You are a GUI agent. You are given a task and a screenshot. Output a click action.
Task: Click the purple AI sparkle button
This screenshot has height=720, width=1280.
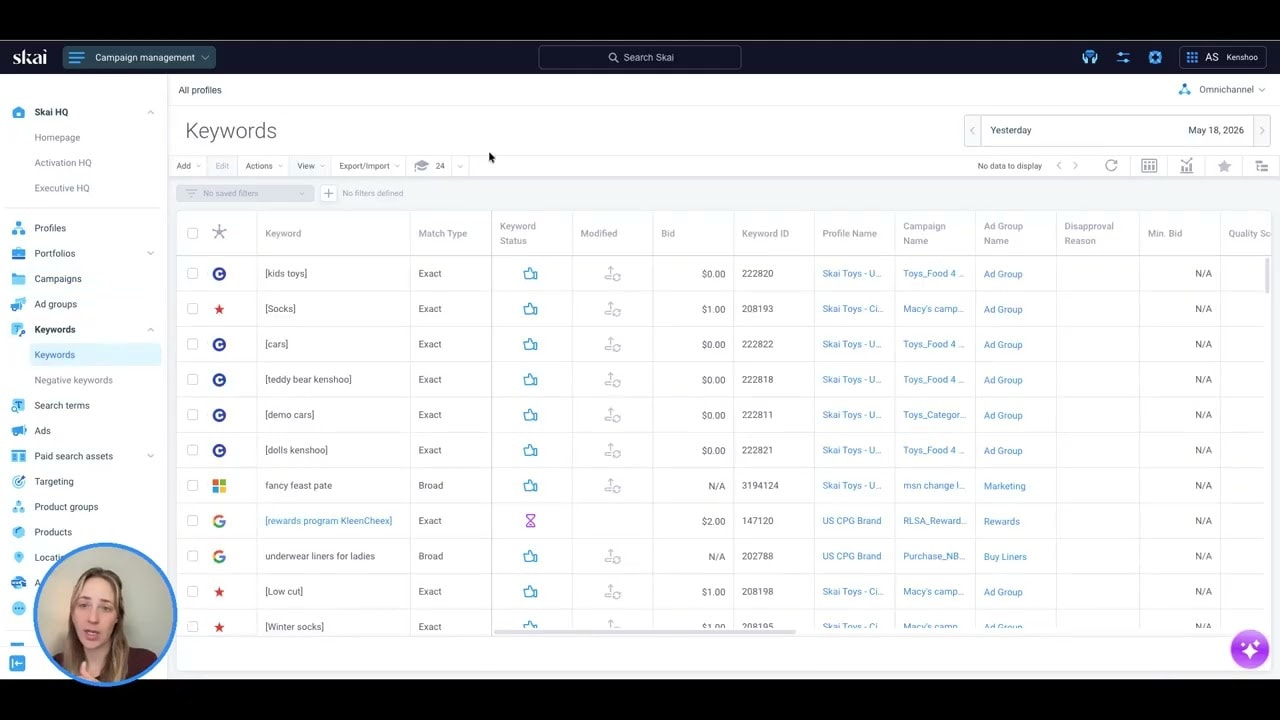[x=1250, y=649]
